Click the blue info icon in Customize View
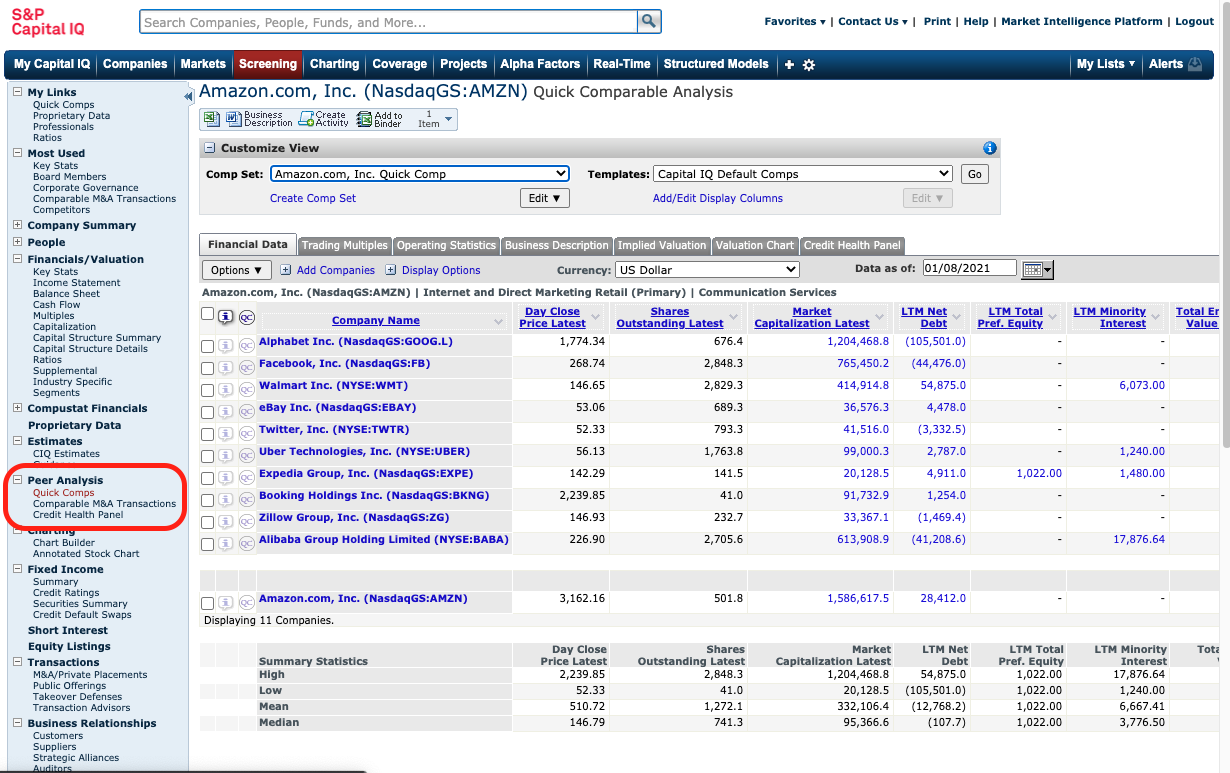 [989, 148]
